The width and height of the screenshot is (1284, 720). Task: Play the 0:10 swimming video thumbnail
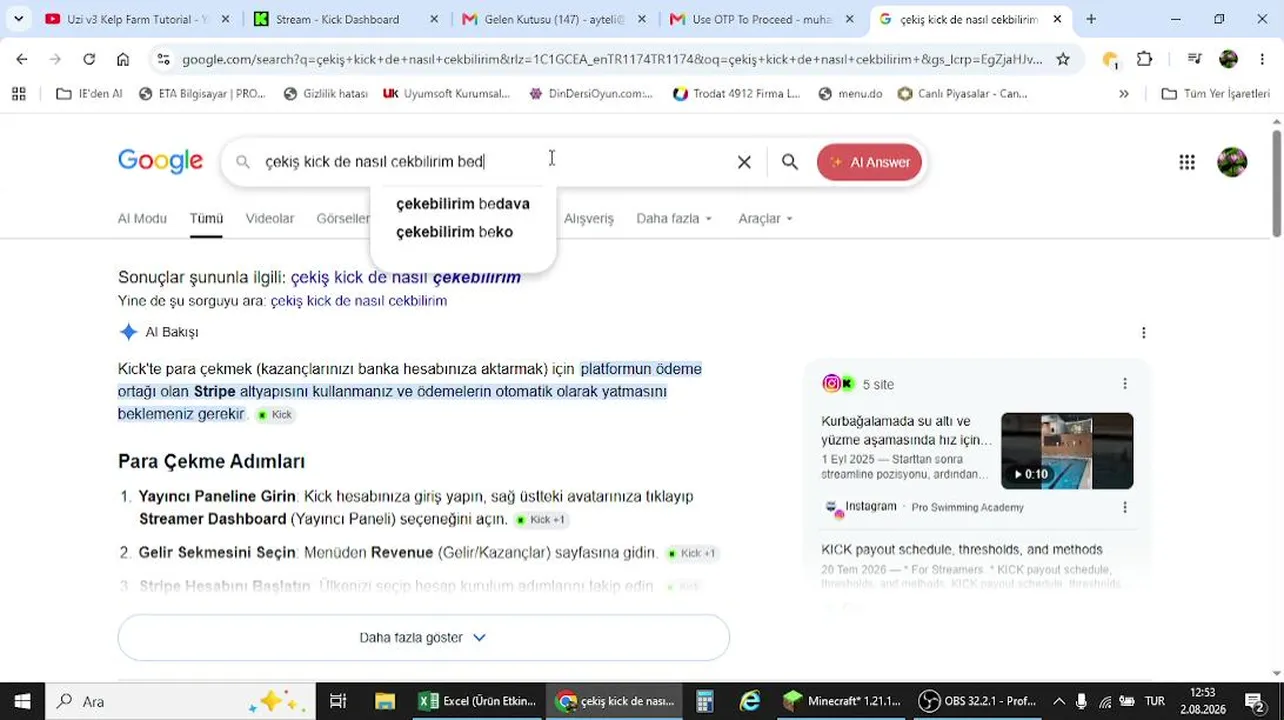[1067, 450]
